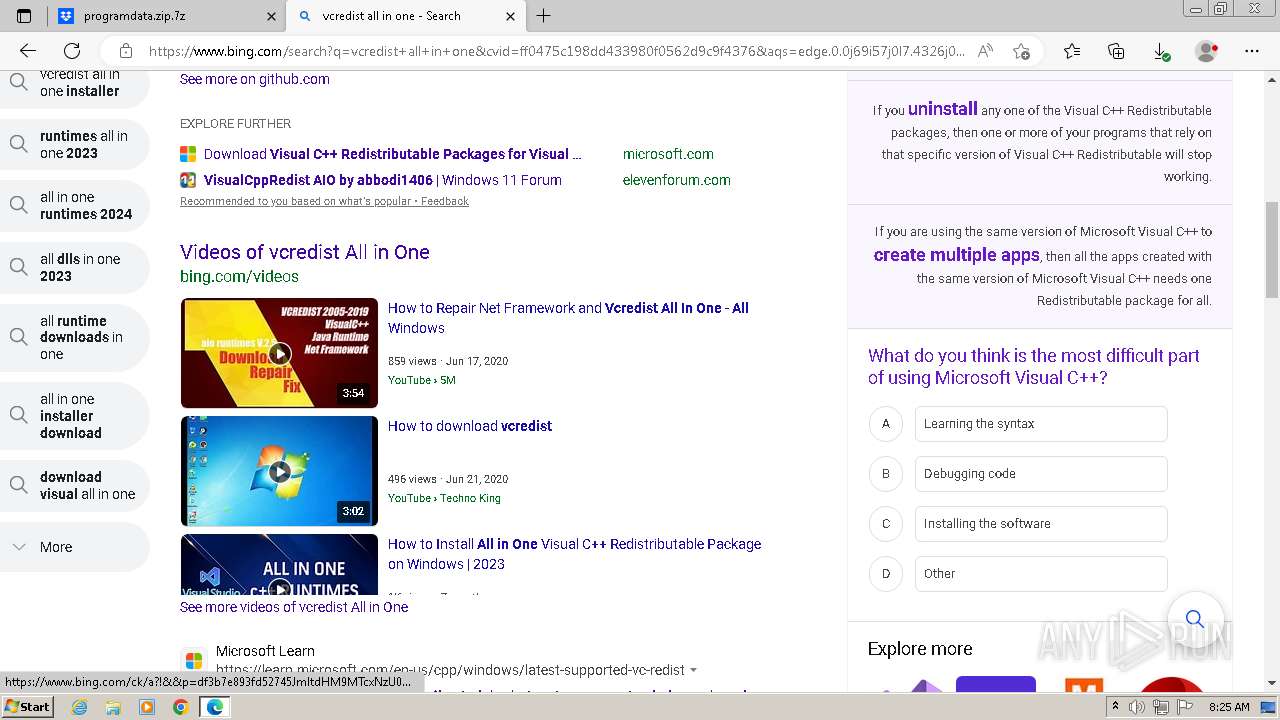Choose poll option A Learning the syntax
Image resolution: width=1280 pixels, height=720 pixels.
click(1041, 424)
